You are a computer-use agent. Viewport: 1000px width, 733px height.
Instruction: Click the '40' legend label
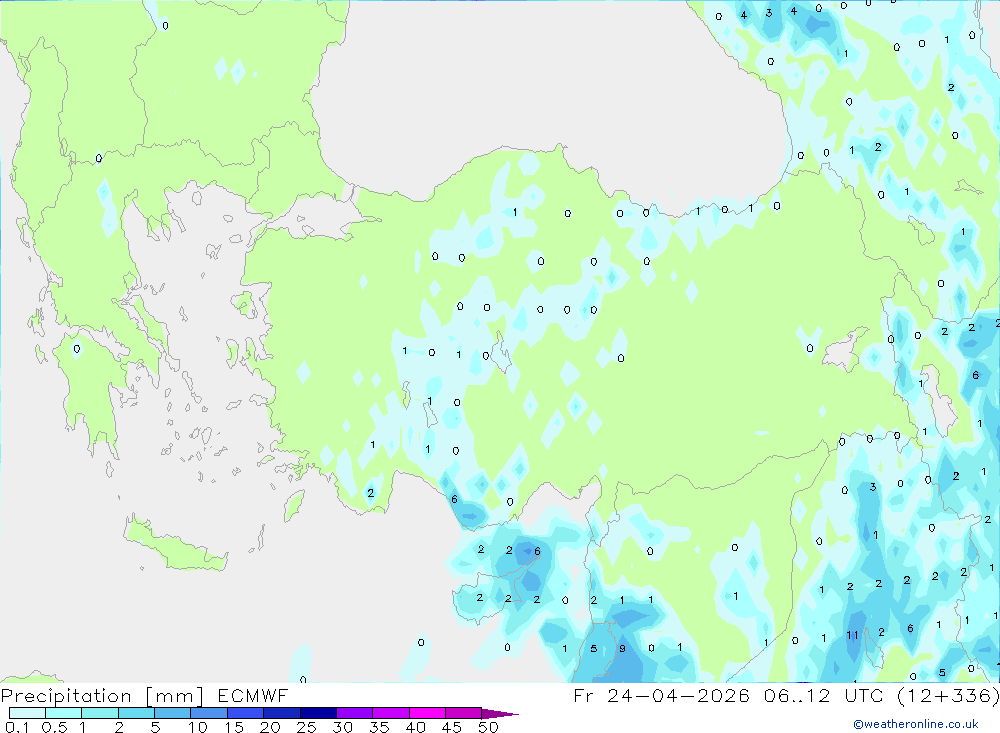click(416, 727)
